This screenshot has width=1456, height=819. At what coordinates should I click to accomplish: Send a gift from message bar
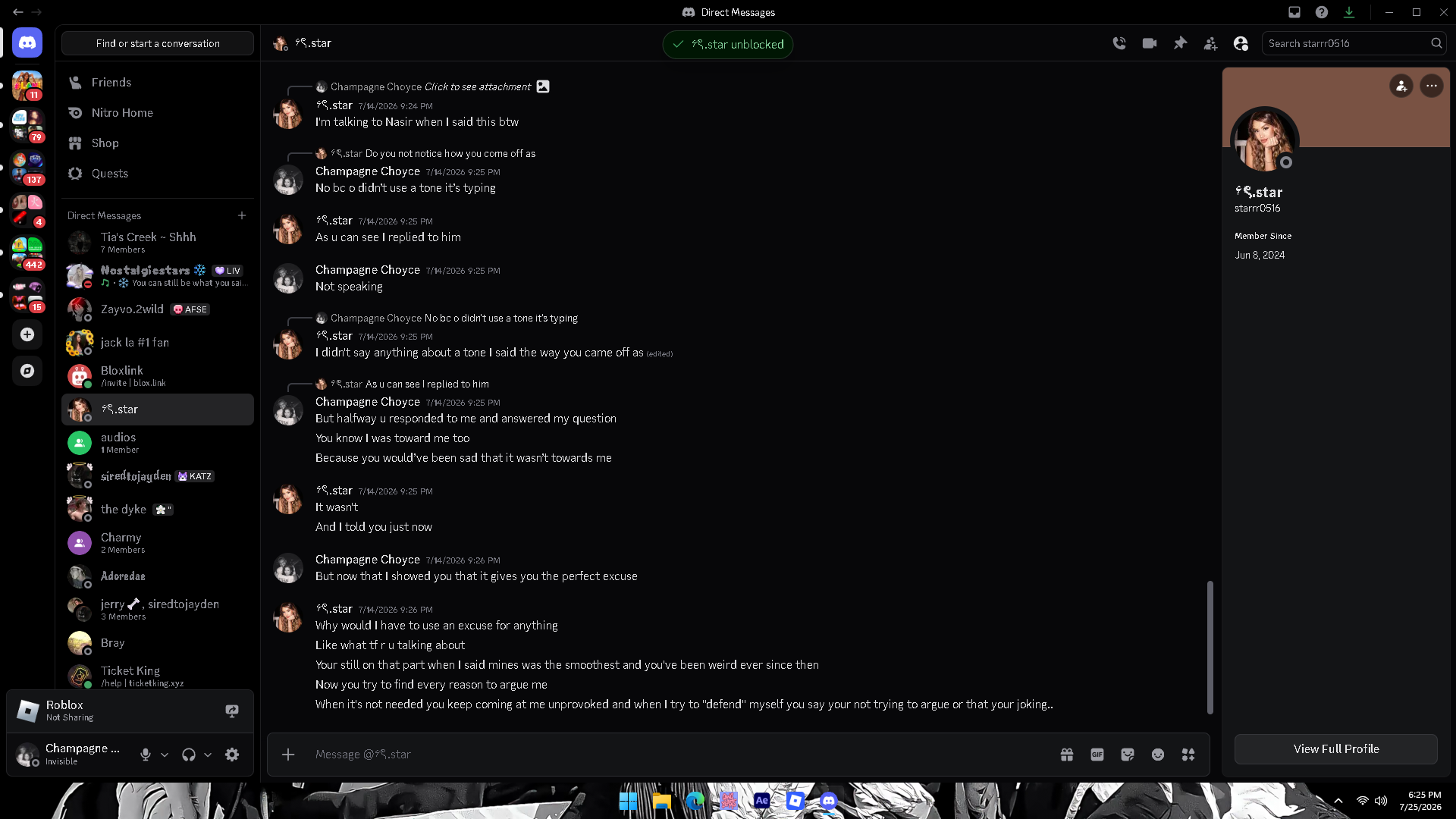pos(1067,755)
